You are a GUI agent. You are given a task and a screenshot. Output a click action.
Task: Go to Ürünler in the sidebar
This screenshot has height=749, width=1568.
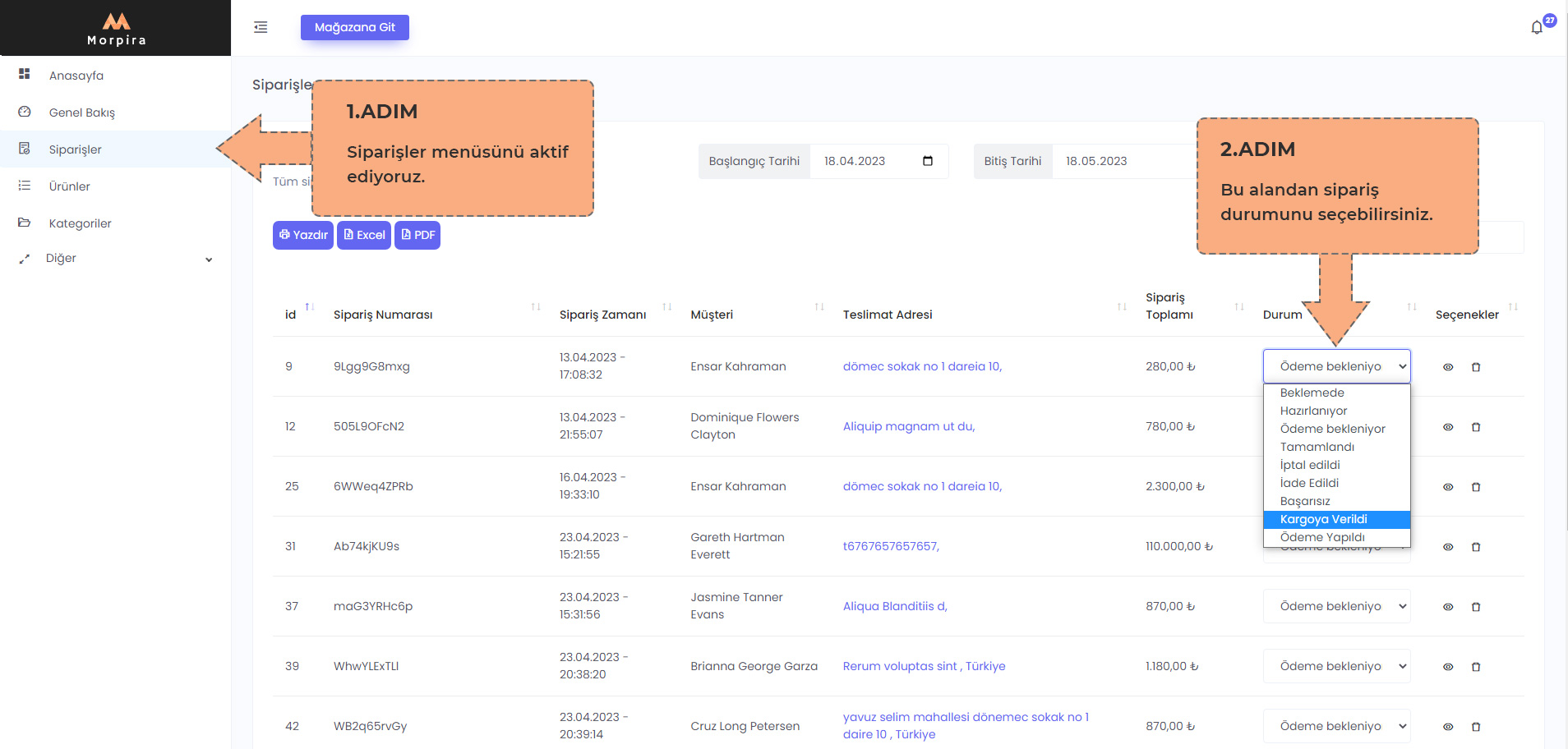[x=115, y=186]
